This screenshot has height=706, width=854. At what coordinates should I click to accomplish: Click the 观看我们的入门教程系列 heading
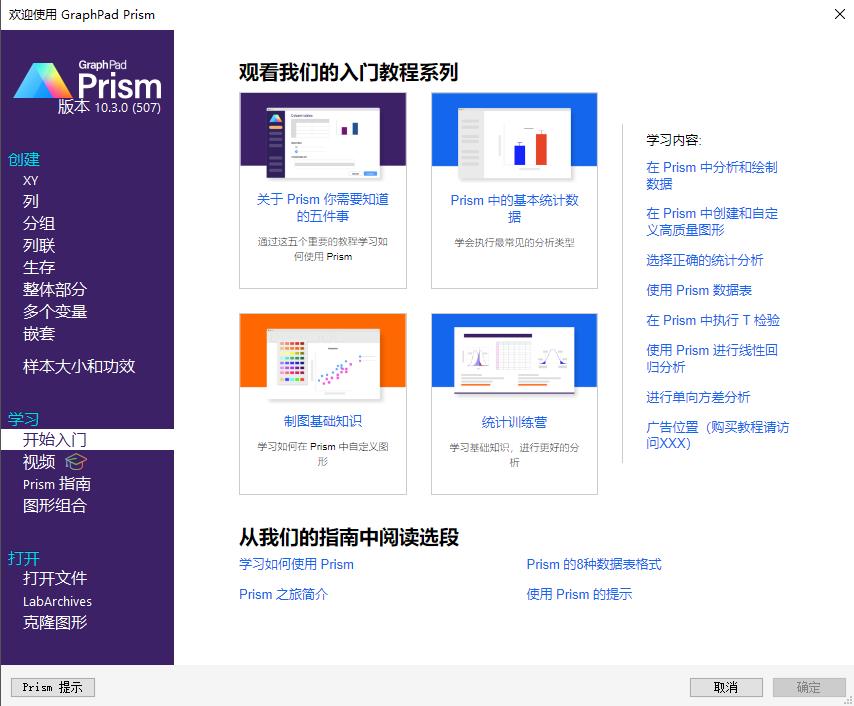(349, 72)
